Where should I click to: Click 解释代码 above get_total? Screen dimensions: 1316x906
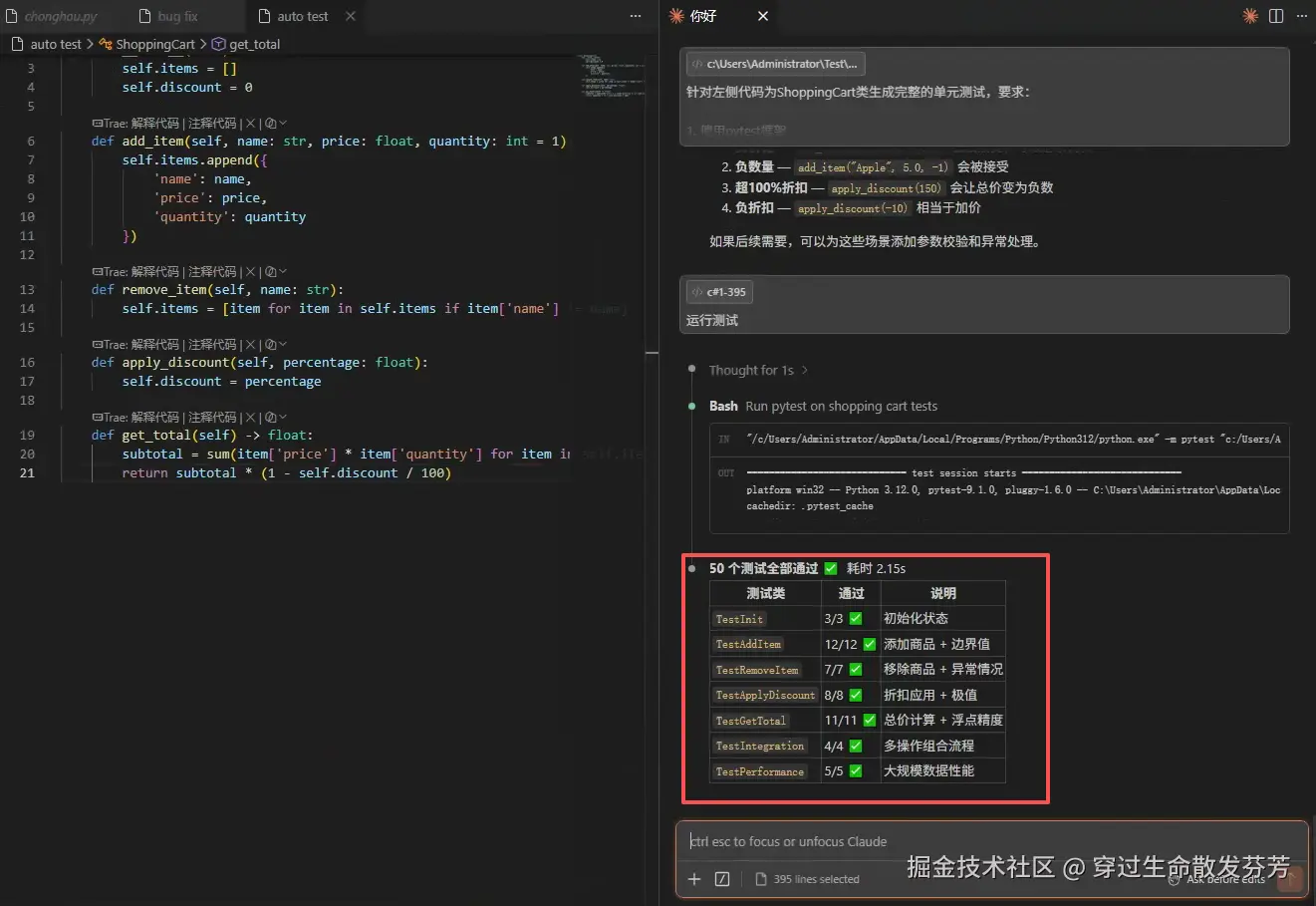[154, 418]
